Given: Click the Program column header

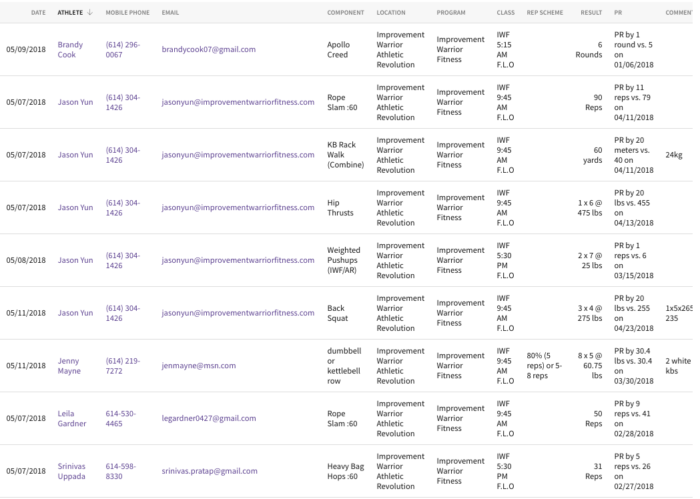Looking at the screenshot, I should [451, 12].
